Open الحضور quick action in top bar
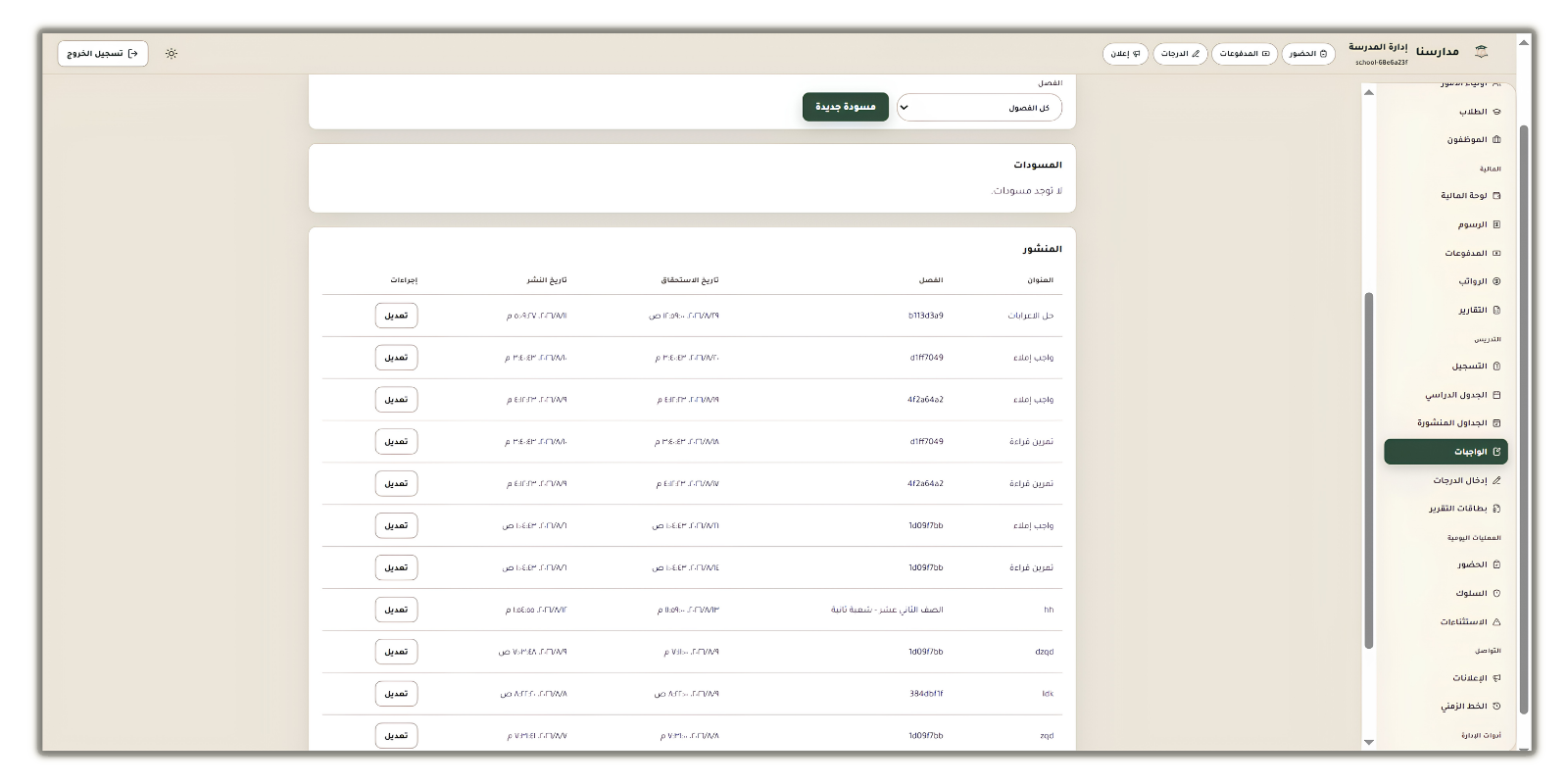Screen dimensions: 1568x784 pos(1308,54)
